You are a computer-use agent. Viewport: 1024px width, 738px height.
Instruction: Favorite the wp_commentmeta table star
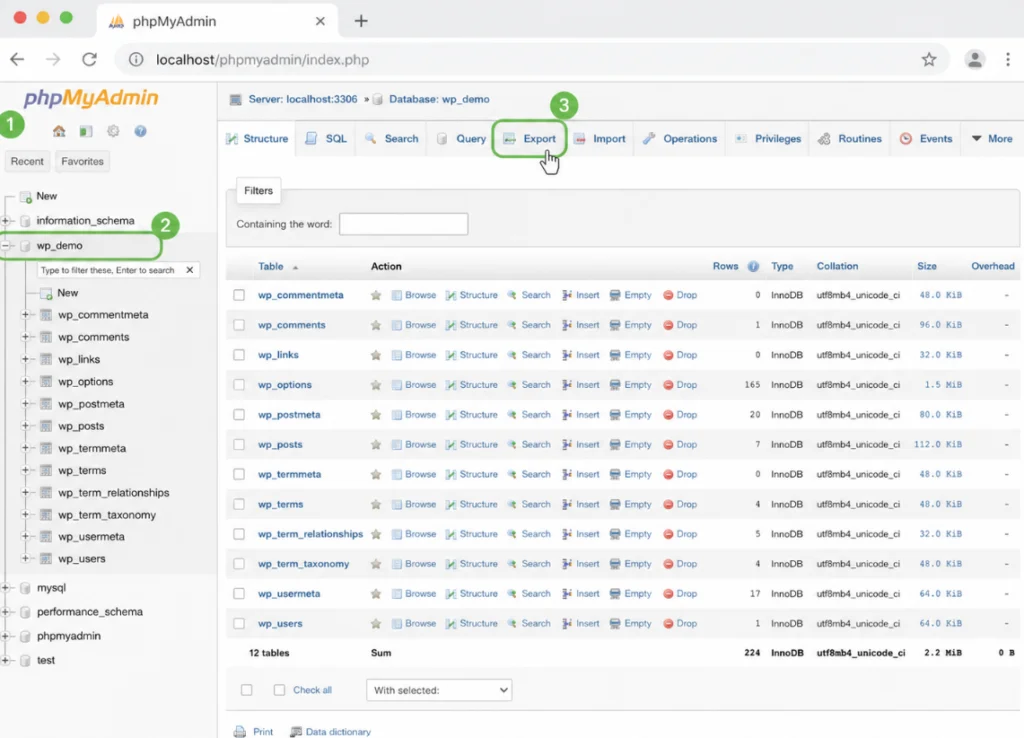(x=376, y=295)
